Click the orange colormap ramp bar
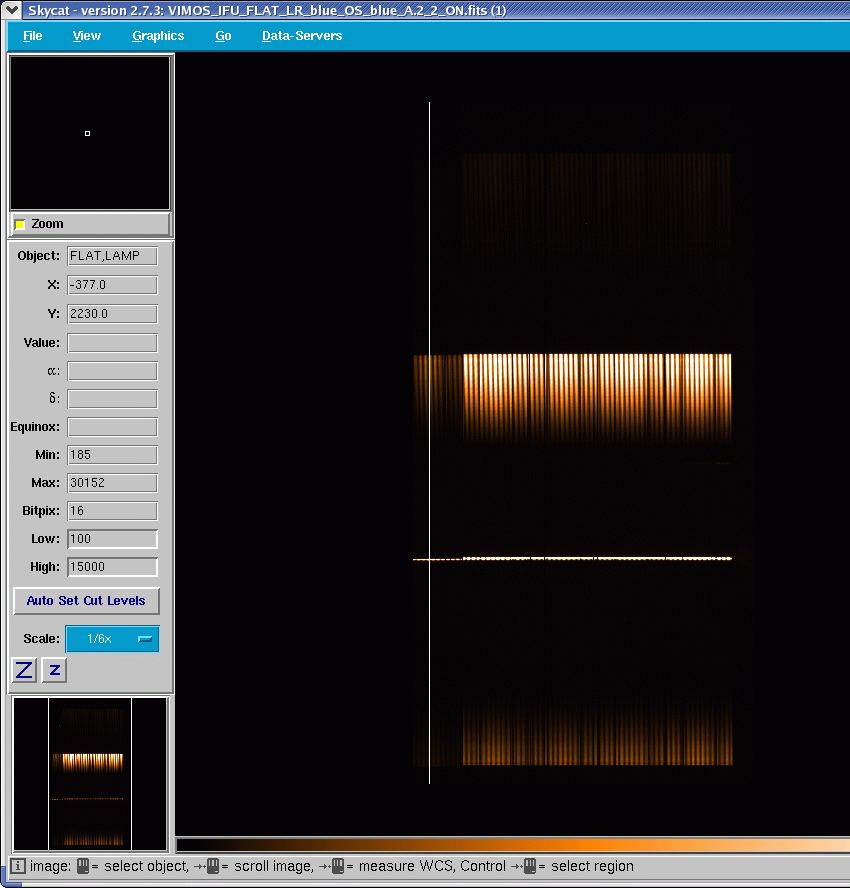 point(512,846)
